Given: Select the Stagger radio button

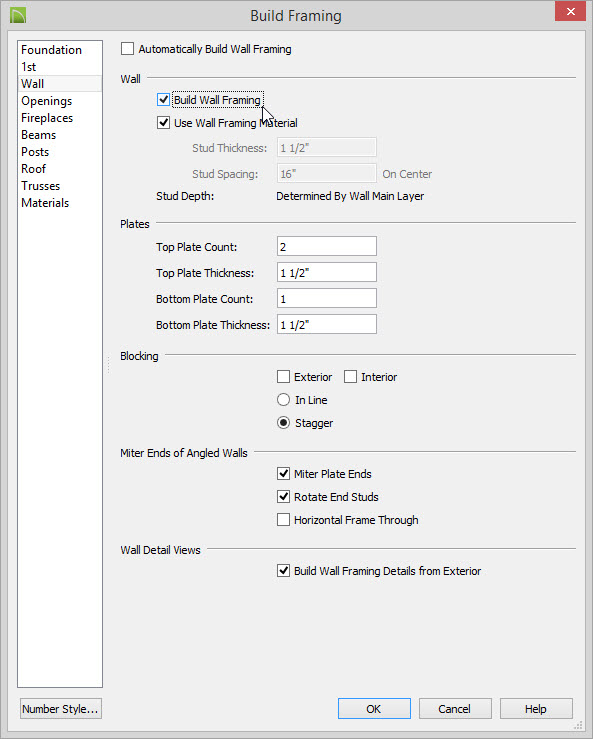Looking at the screenshot, I should 283,423.
